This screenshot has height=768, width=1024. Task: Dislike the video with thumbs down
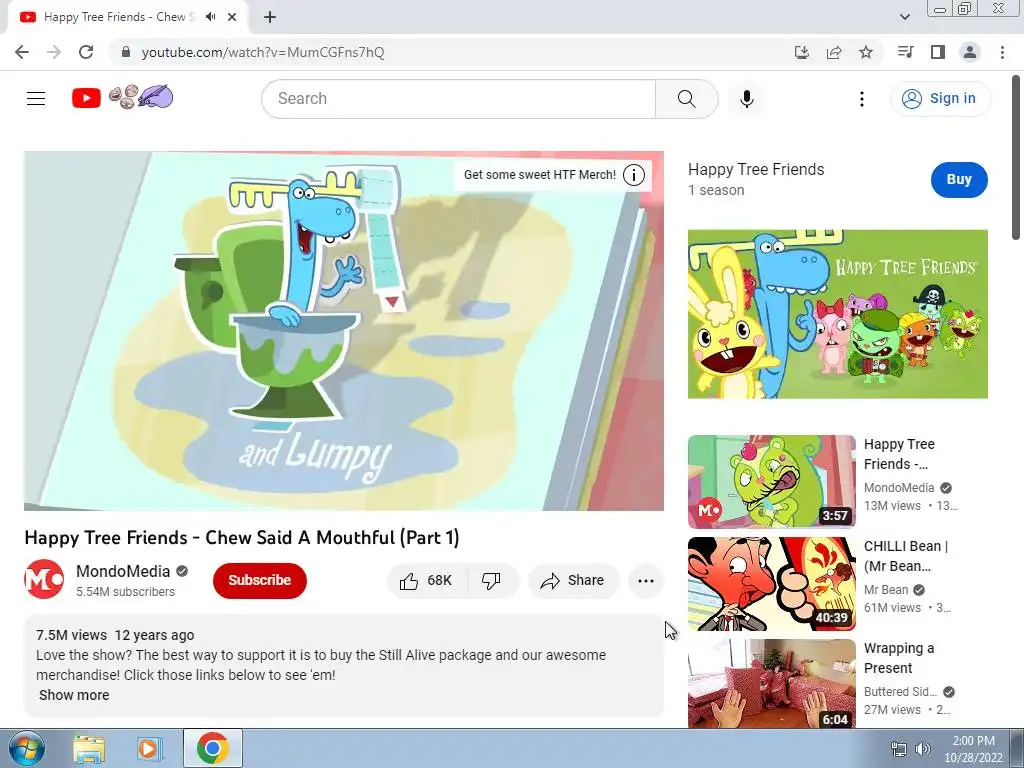click(491, 581)
